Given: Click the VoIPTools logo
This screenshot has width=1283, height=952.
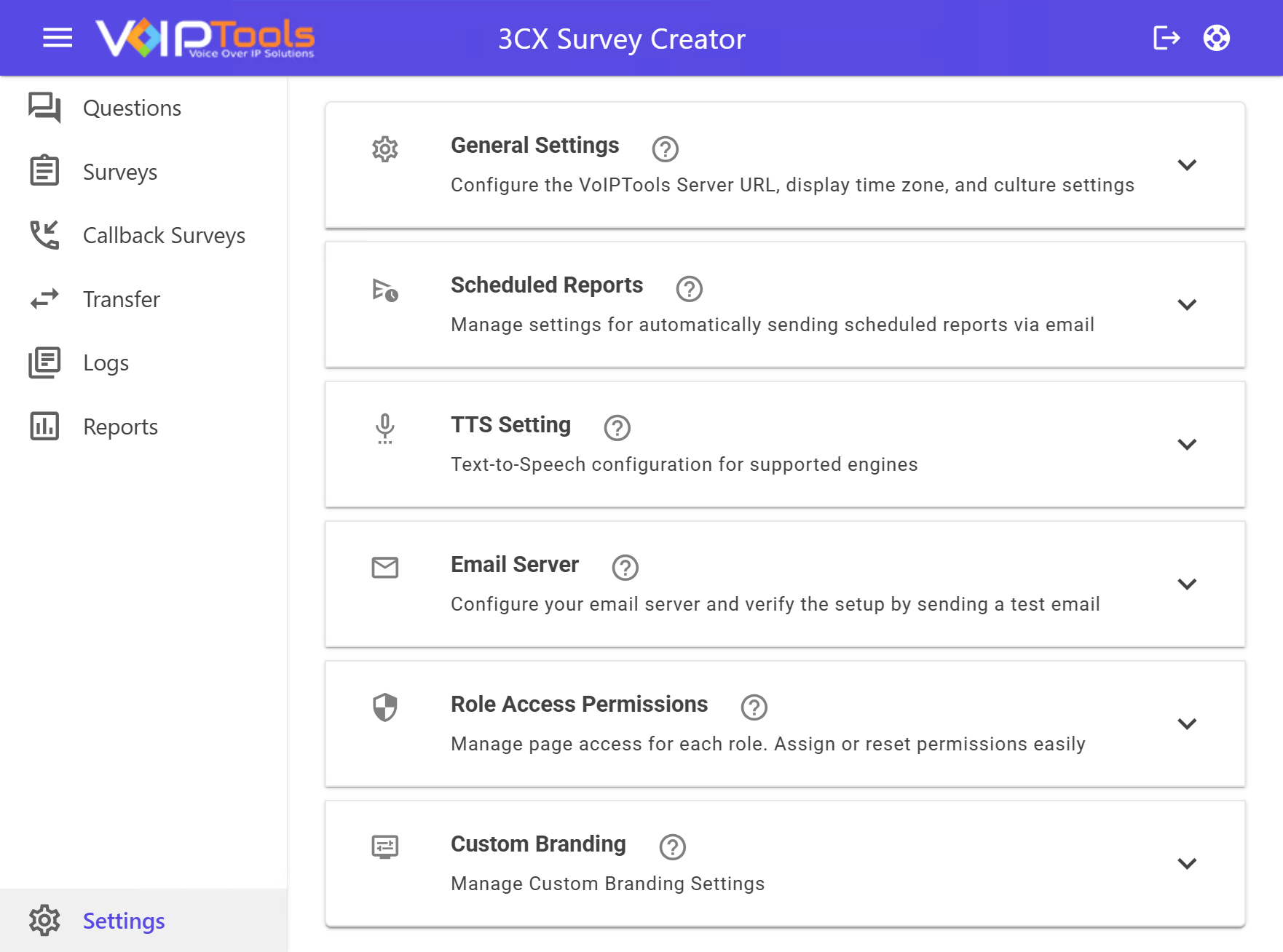Looking at the screenshot, I should pos(205,38).
